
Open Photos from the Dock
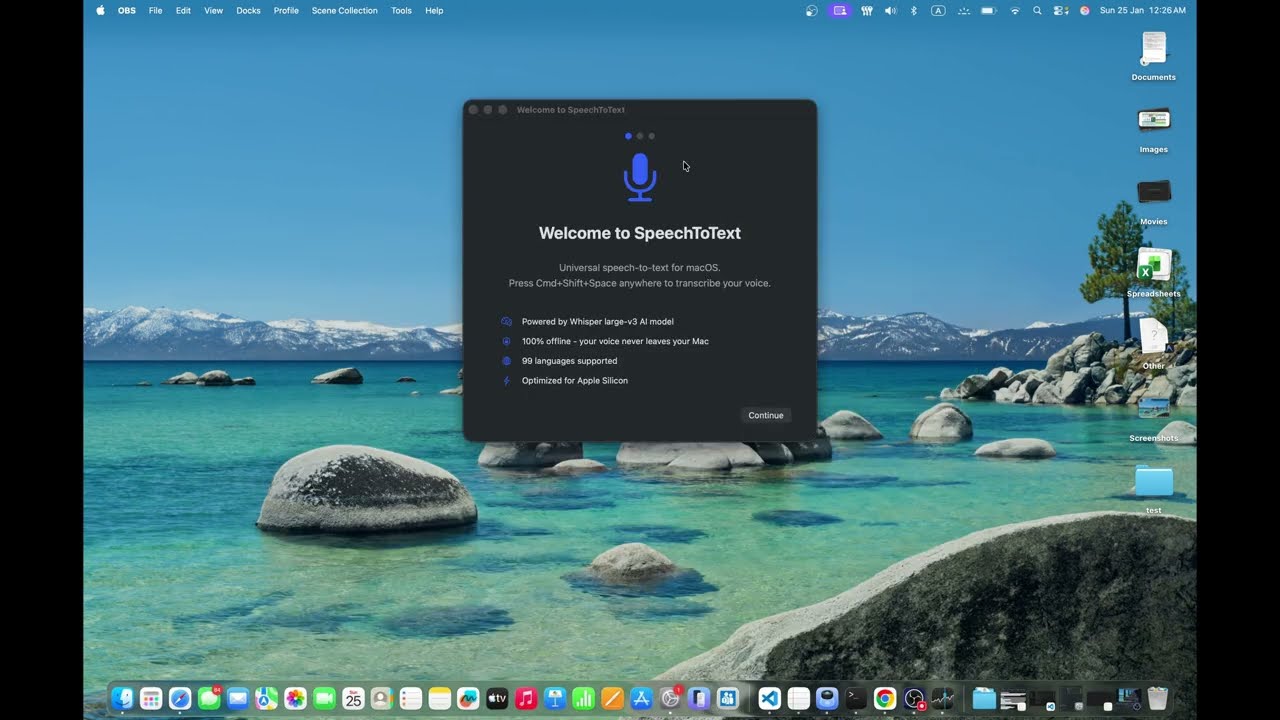click(295, 698)
